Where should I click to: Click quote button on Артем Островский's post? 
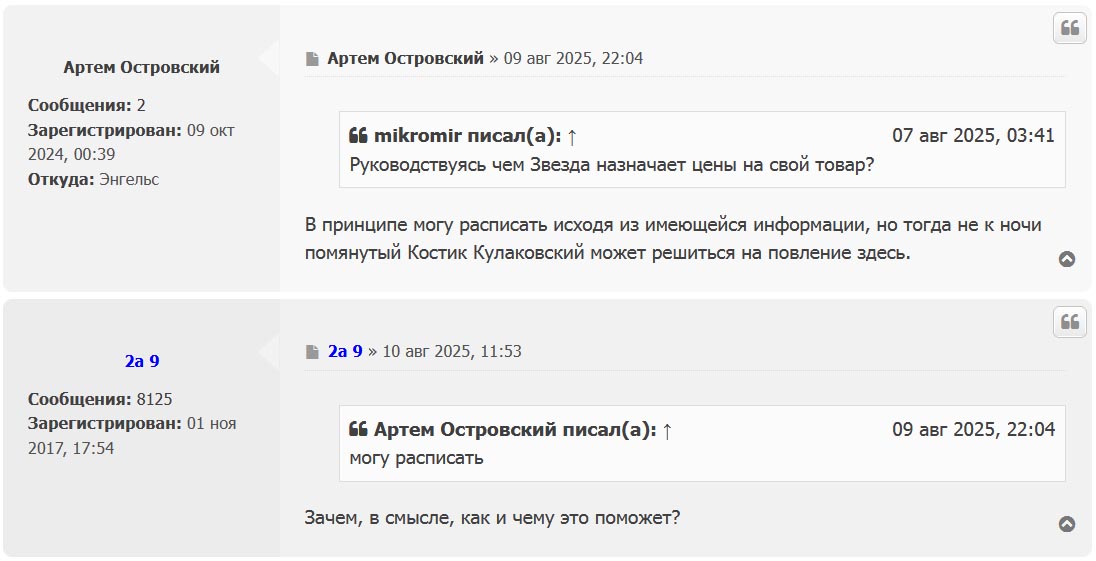[x=1069, y=28]
